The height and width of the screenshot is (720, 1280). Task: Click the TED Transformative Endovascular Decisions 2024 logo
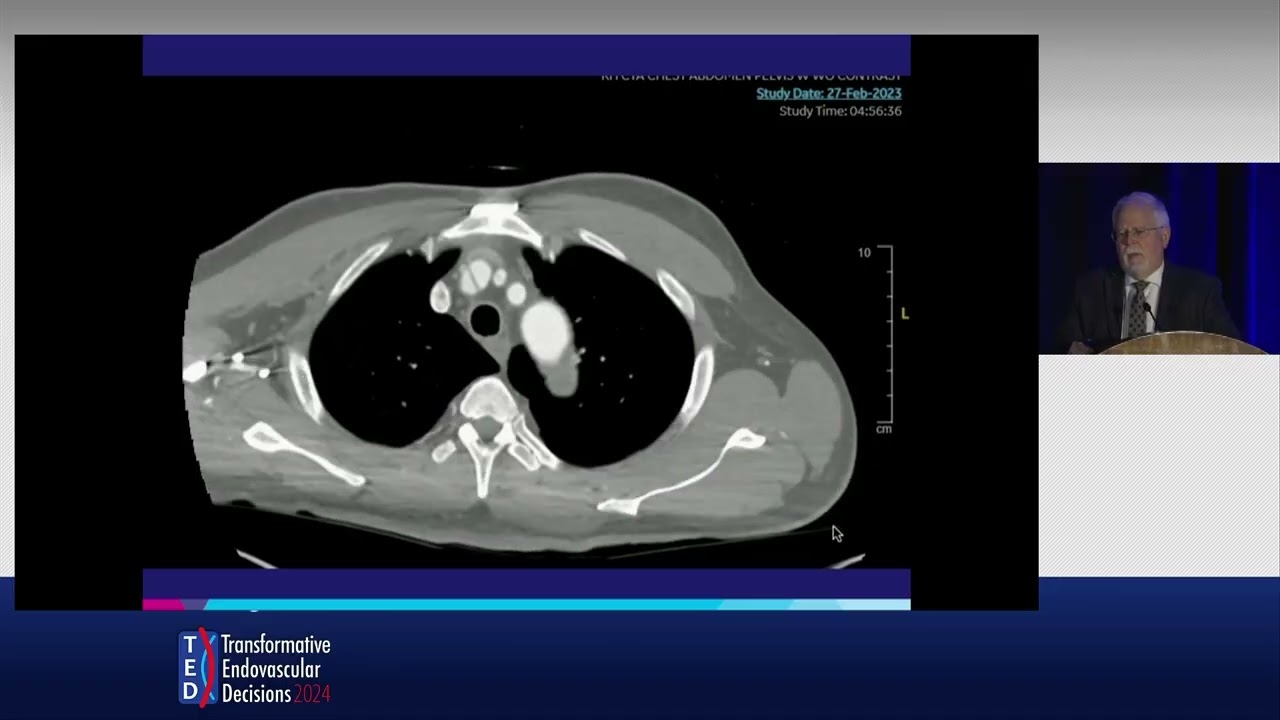255,667
